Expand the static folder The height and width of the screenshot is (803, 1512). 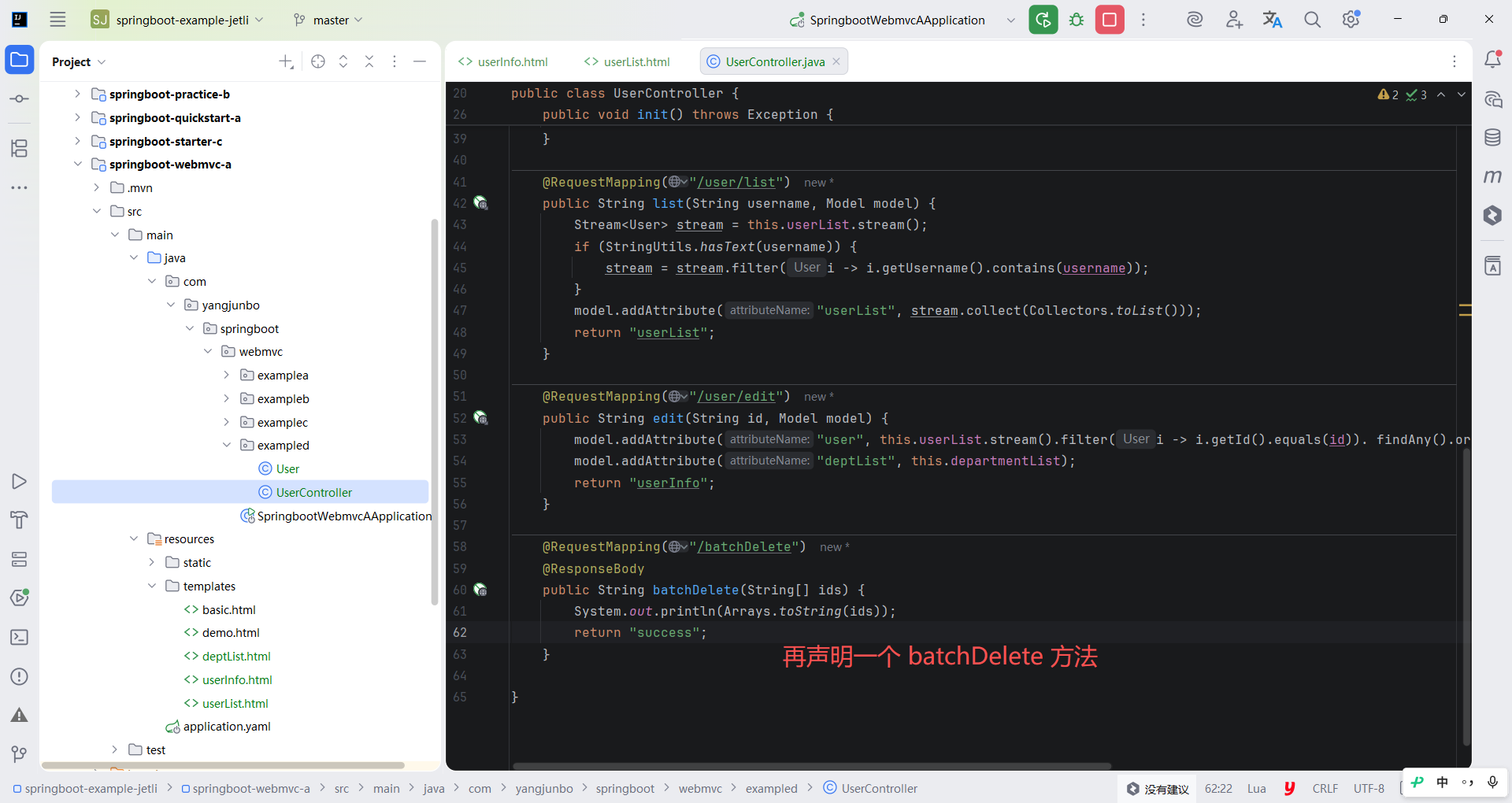pos(152,562)
